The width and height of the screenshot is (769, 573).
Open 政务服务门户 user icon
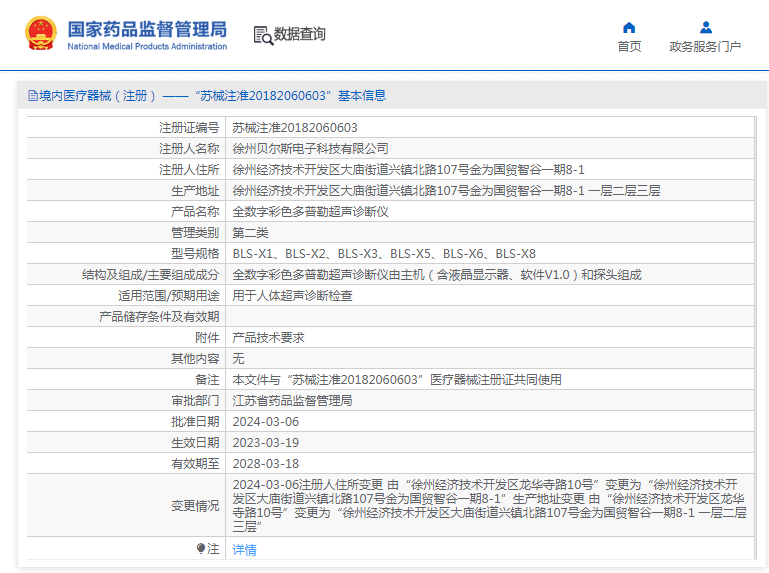tap(706, 27)
